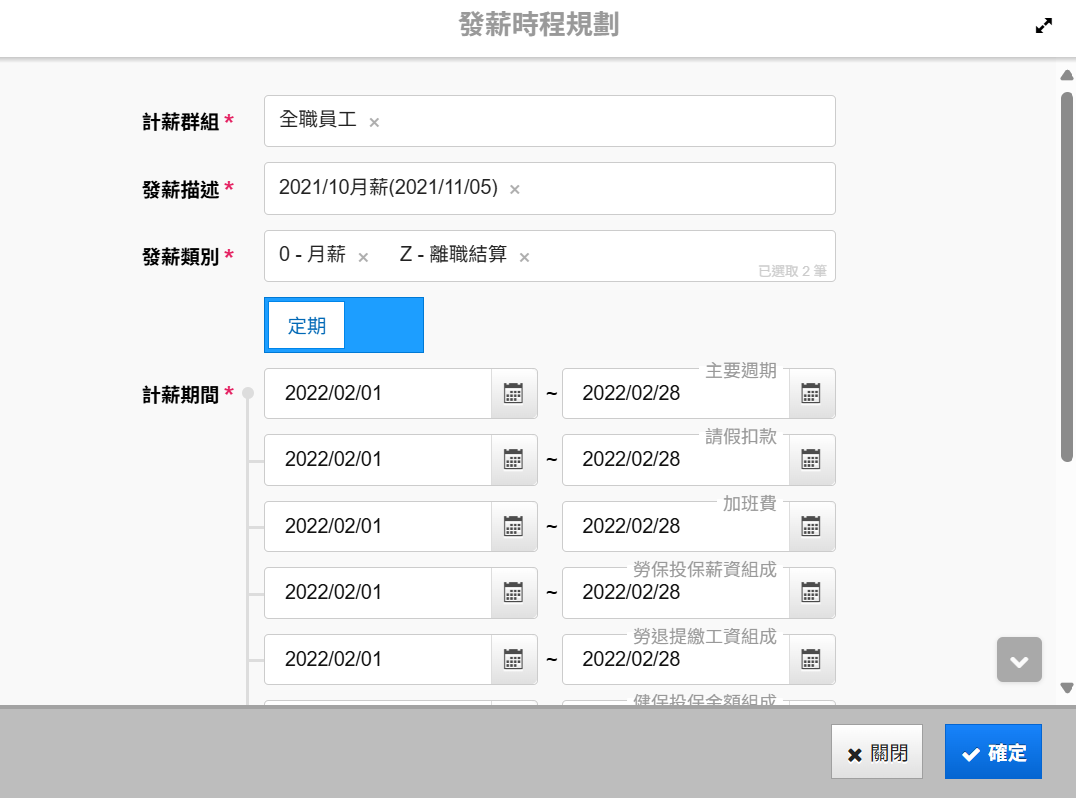Click the 勞保投保薪資組成 start date field
Screen dimensions: 1076x798
coord(378,593)
